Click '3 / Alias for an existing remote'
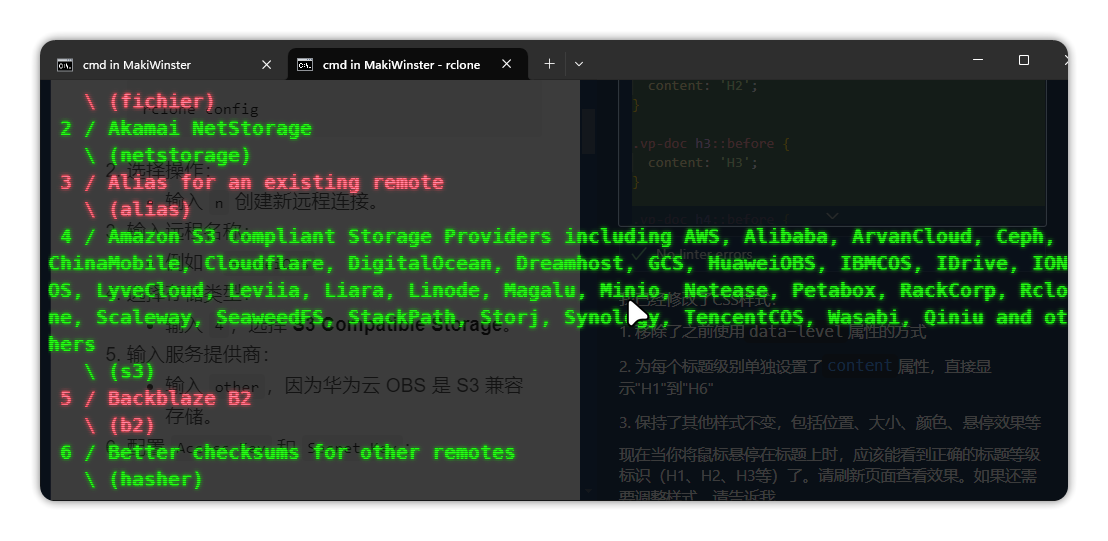This screenshot has height=541, width=1108. pos(252,182)
